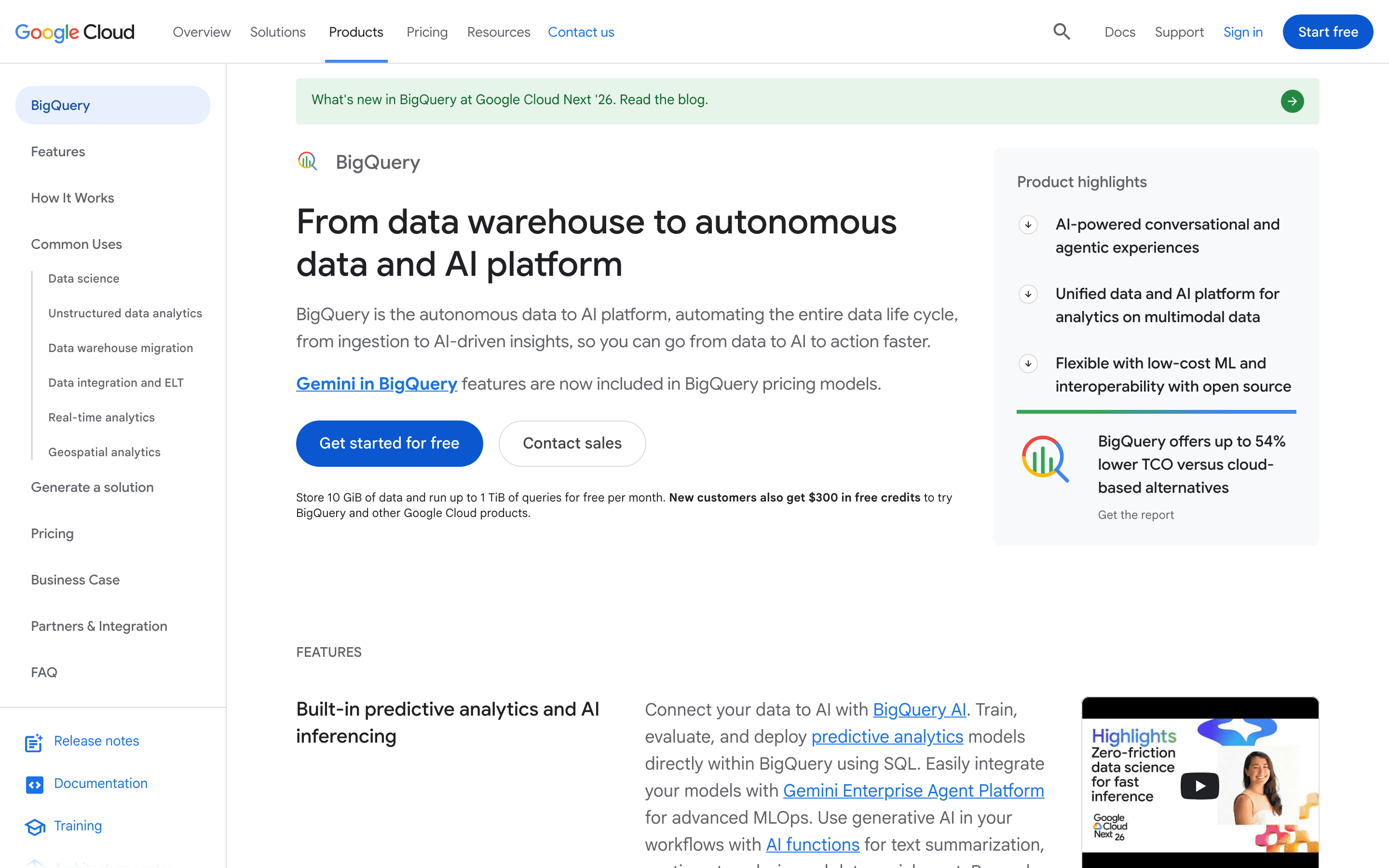This screenshot has height=868, width=1389.
Task: Click Get the report link
Action: click(1135, 515)
